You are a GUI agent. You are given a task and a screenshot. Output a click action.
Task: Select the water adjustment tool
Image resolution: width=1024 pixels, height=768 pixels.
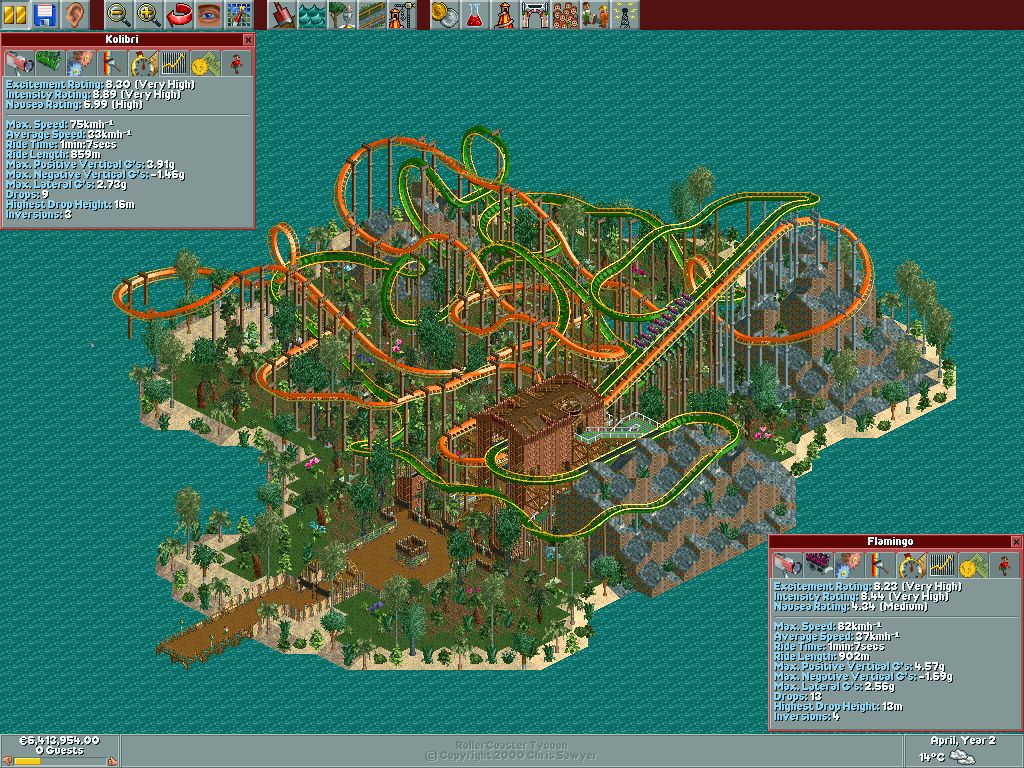[x=313, y=14]
